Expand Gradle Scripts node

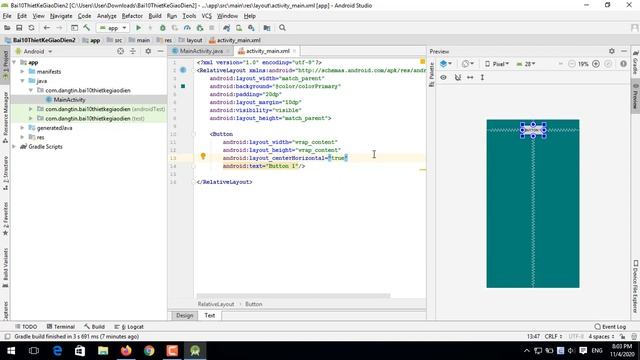click(14, 147)
